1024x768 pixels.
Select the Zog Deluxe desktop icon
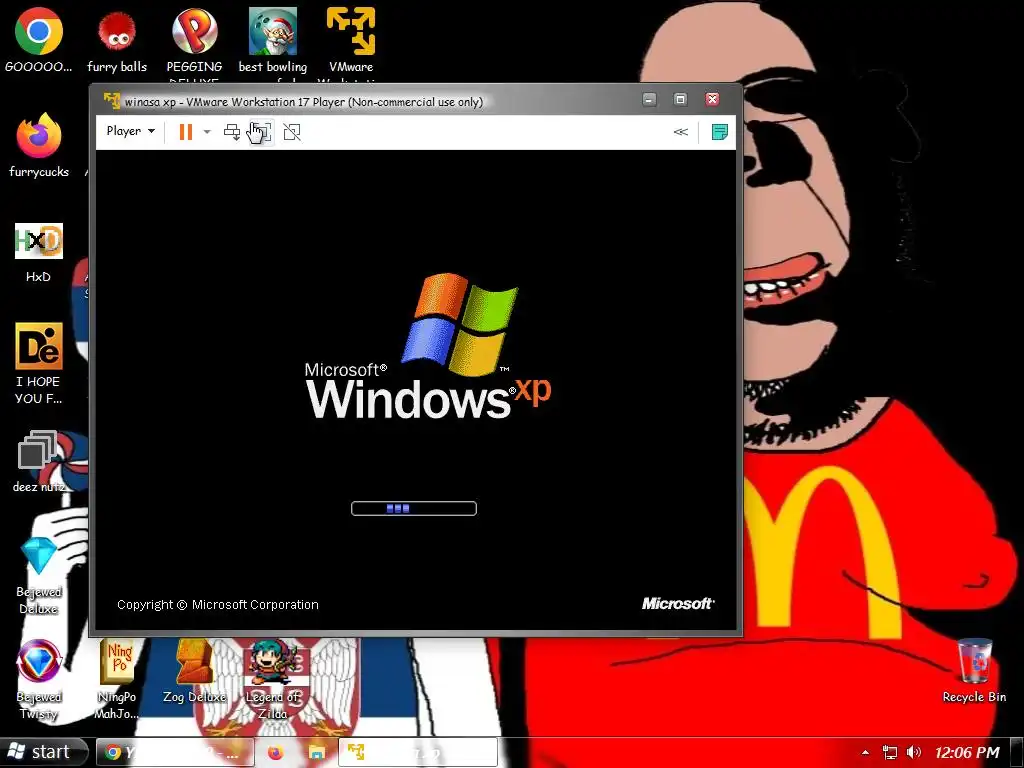(x=194, y=673)
